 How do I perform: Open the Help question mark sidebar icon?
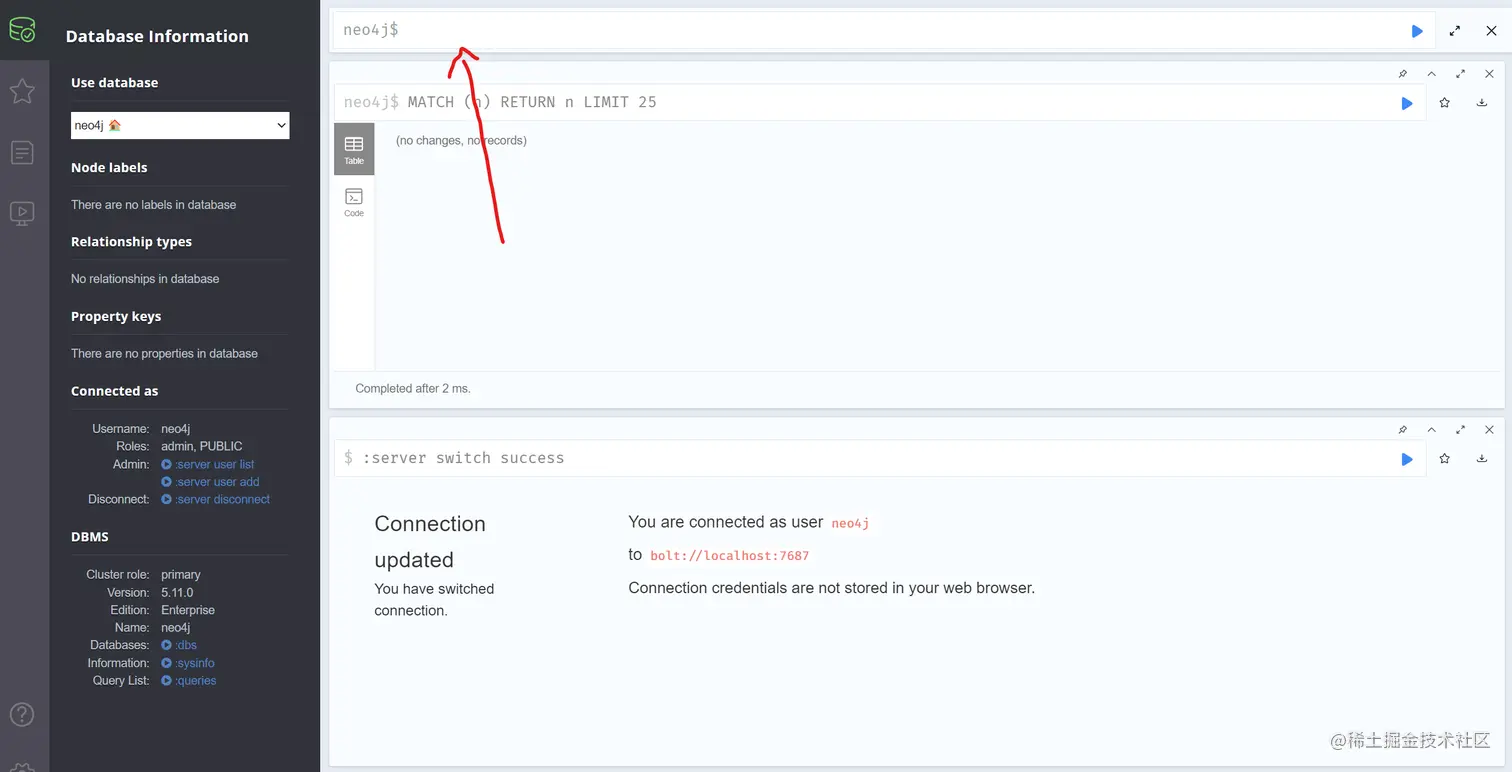pyautogui.click(x=22, y=714)
